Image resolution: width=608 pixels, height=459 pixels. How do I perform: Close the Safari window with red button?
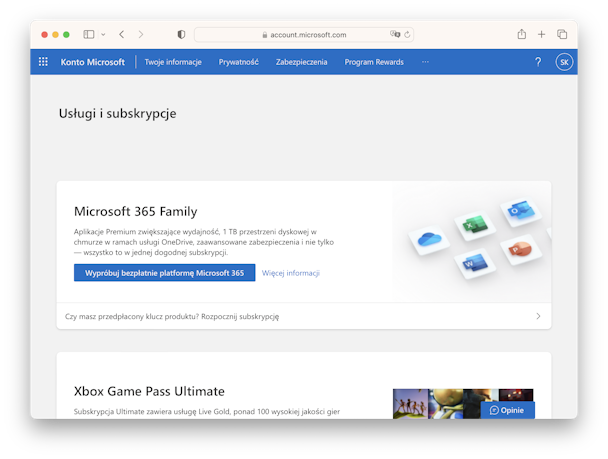[x=45, y=35]
